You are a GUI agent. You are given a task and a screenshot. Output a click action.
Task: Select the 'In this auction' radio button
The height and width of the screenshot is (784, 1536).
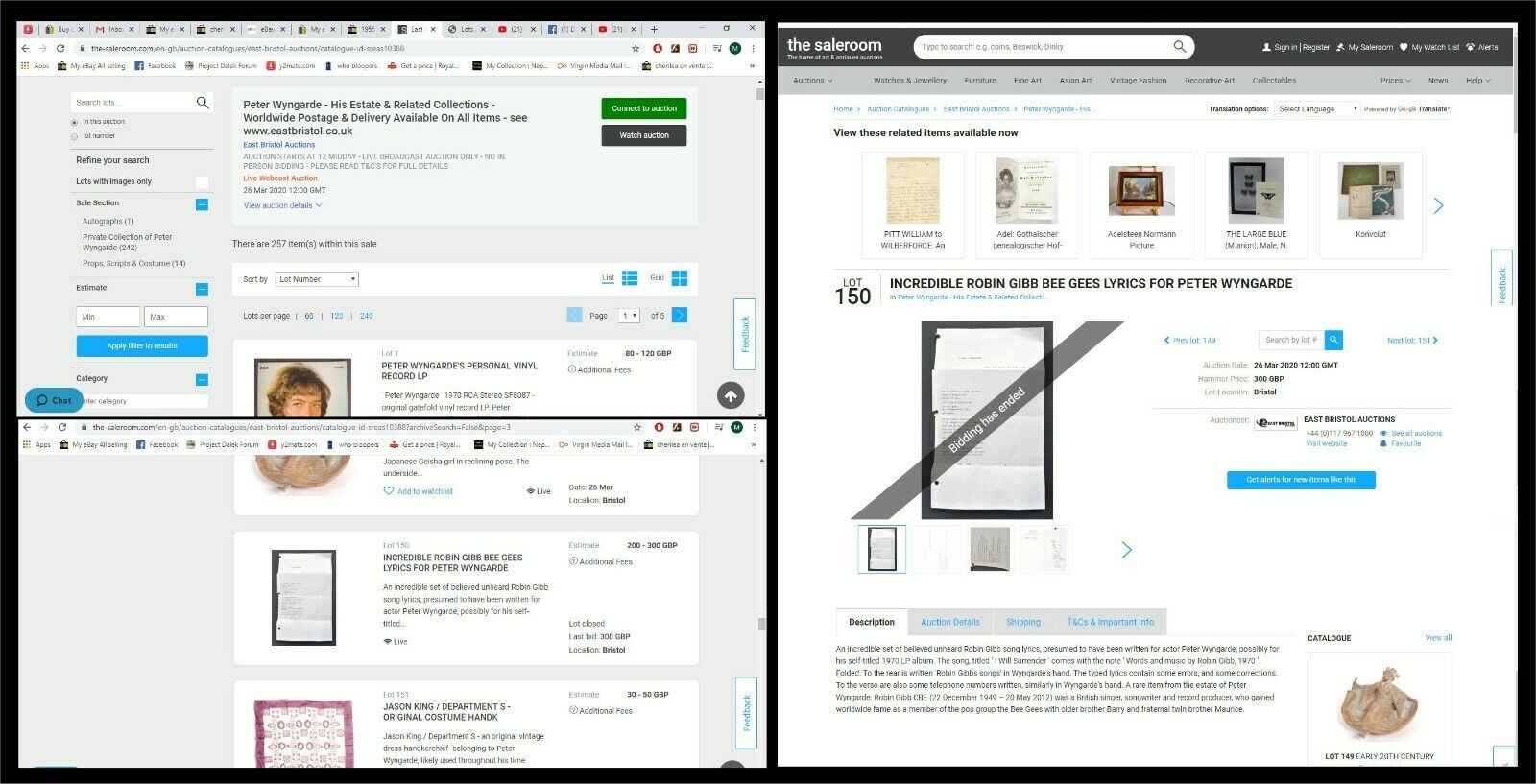74,122
